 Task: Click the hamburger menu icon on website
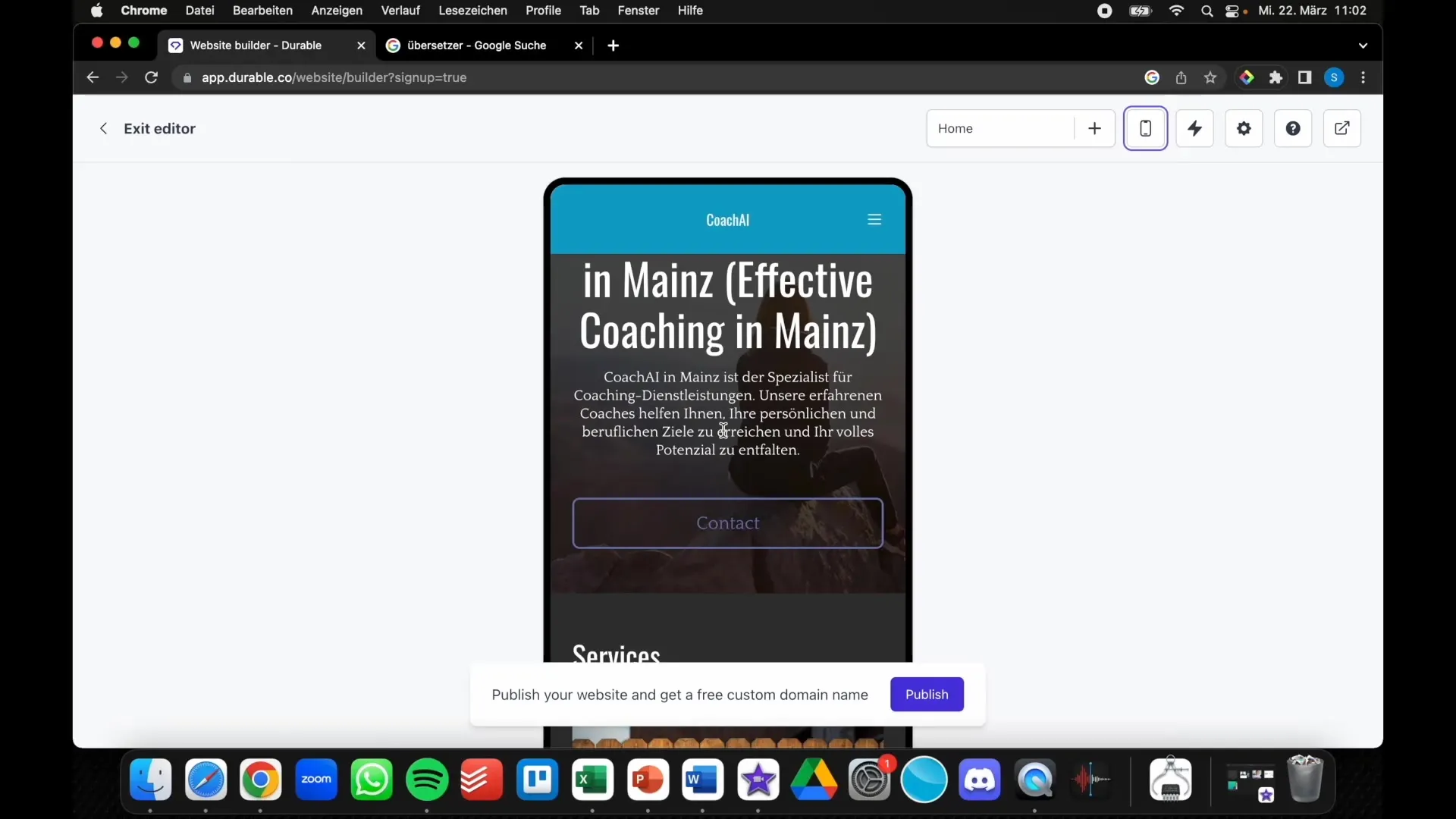point(873,218)
